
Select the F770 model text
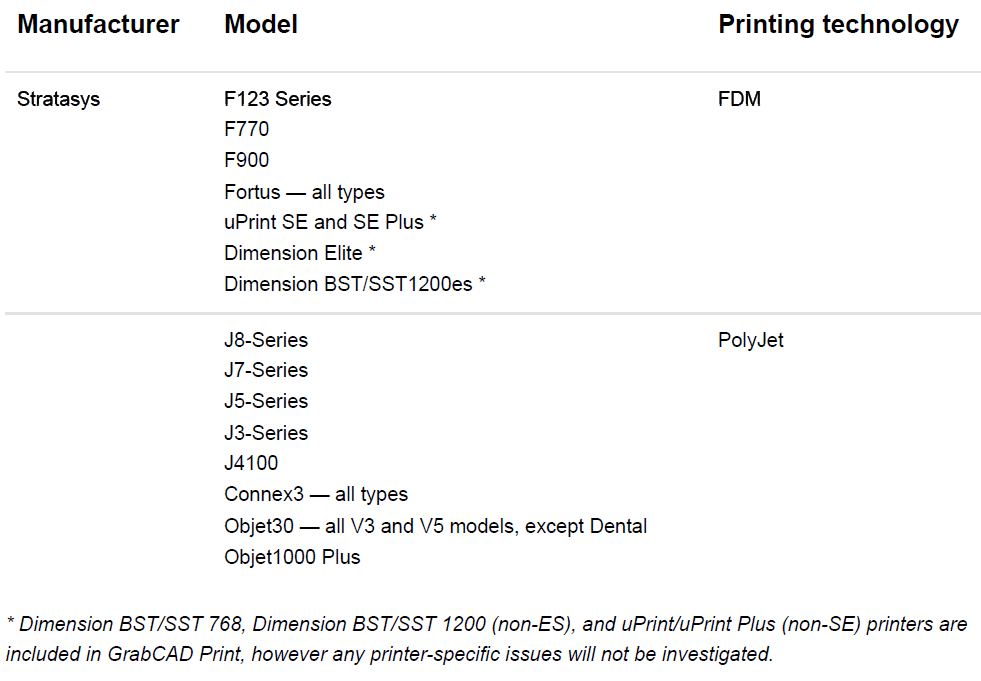click(246, 129)
